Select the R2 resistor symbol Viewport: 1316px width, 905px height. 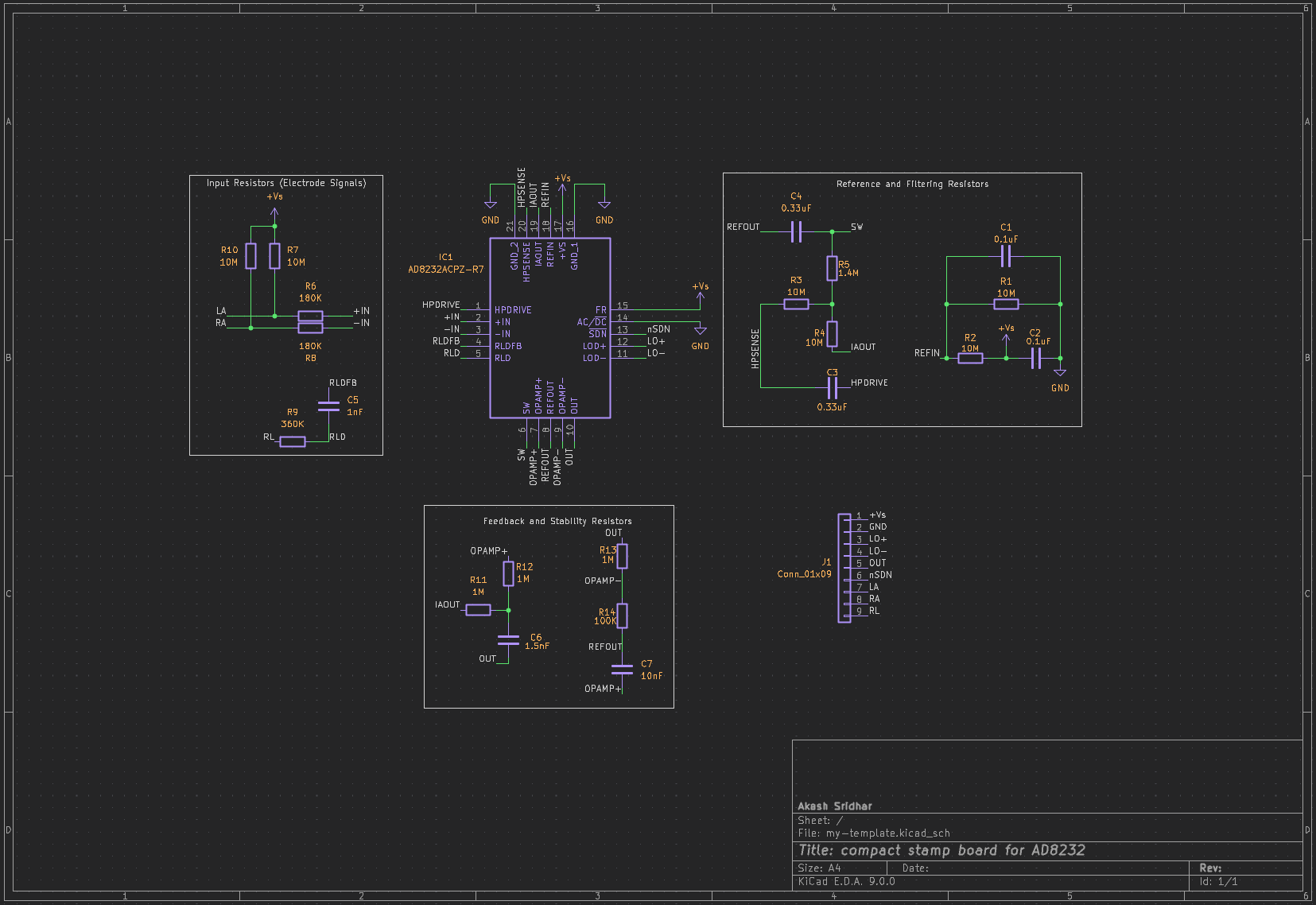(970, 358)
